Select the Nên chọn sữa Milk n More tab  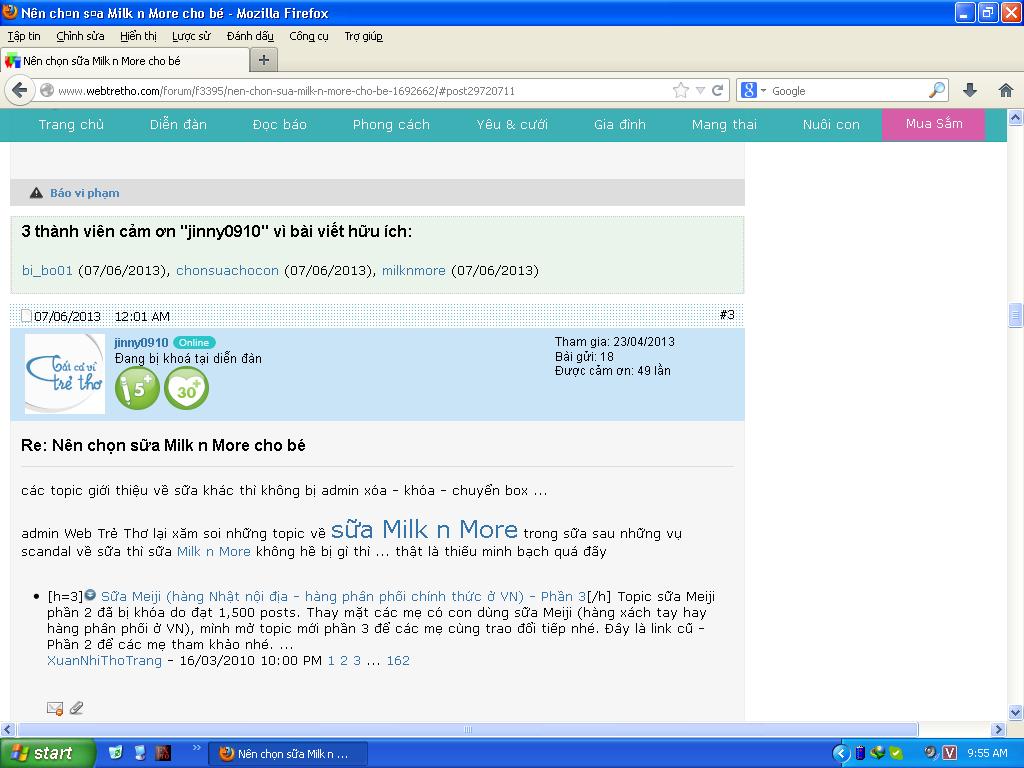tap(125, 61)
